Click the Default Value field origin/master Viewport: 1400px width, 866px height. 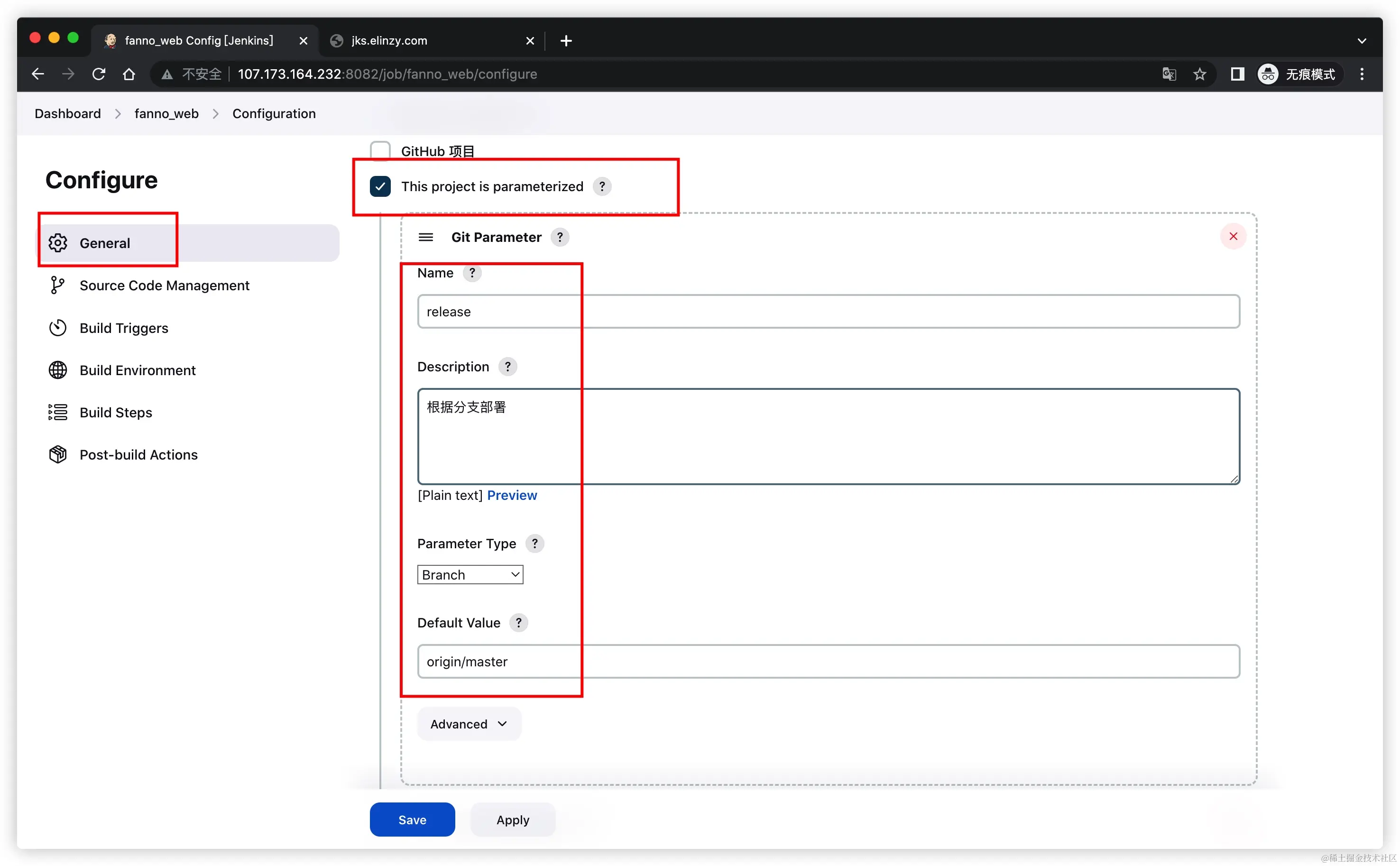[x=829, y=662]
